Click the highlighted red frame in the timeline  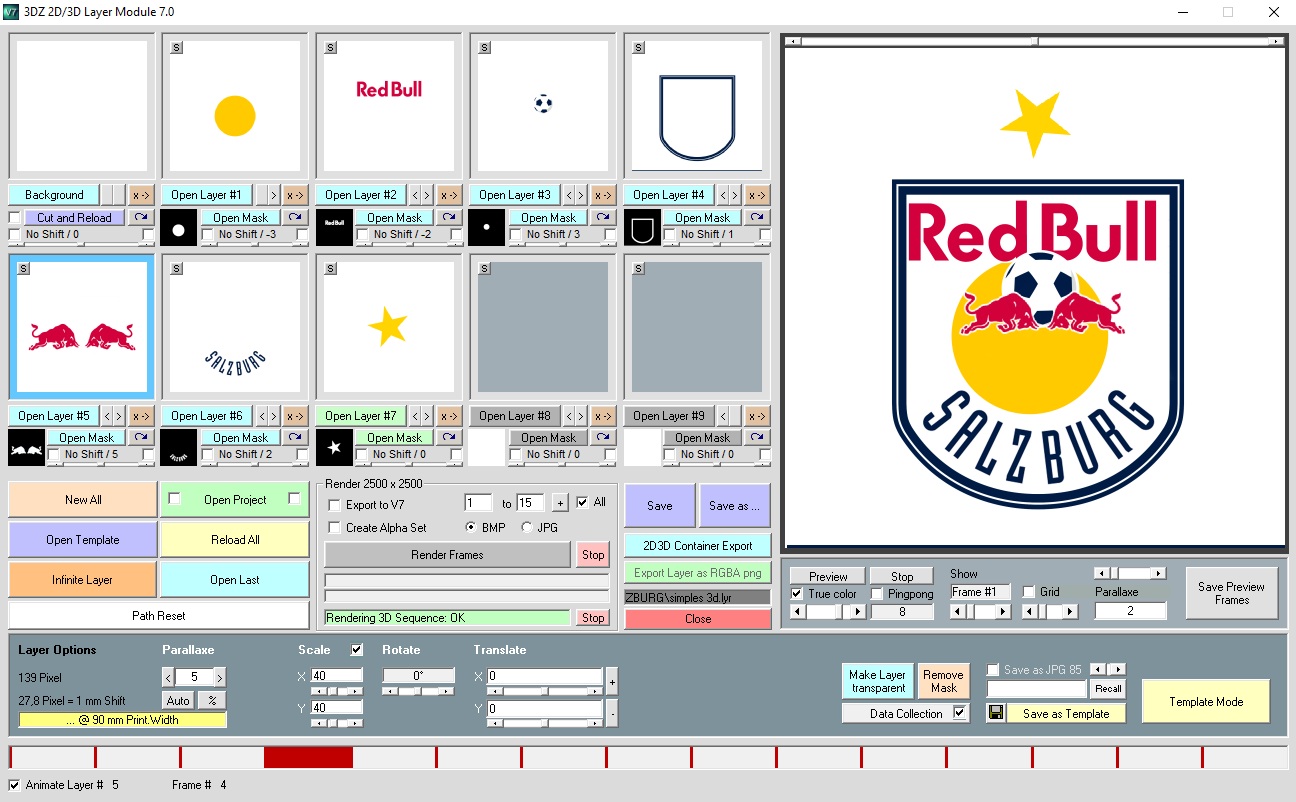click(x=308, y=757)
